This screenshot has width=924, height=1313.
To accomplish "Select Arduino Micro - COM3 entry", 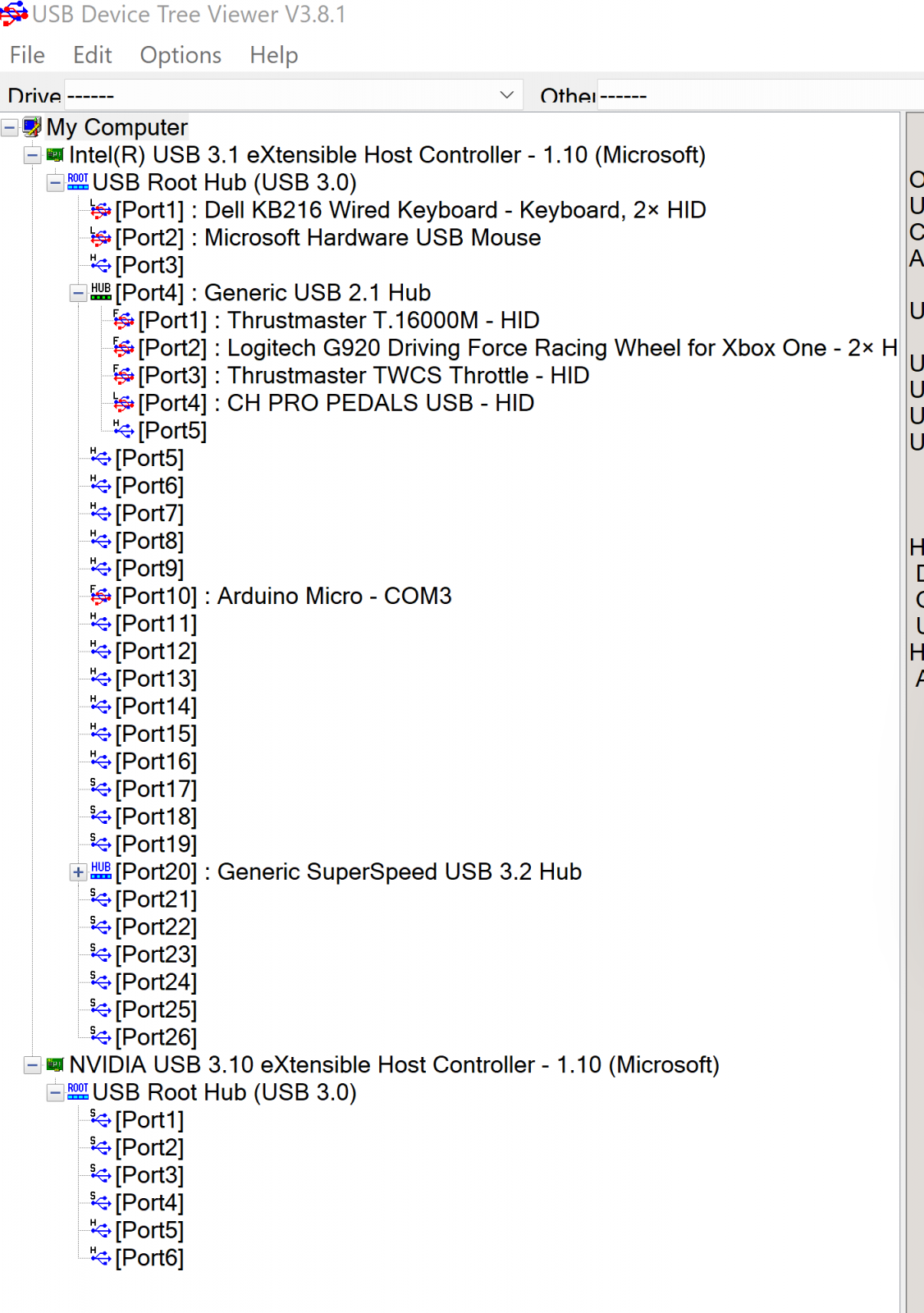I will pos(284,597).
